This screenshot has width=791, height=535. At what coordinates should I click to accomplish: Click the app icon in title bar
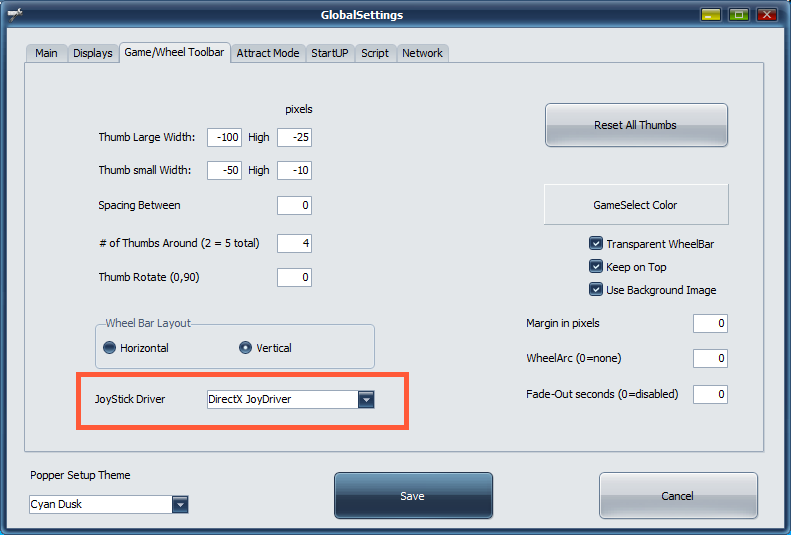click(14, 14)
